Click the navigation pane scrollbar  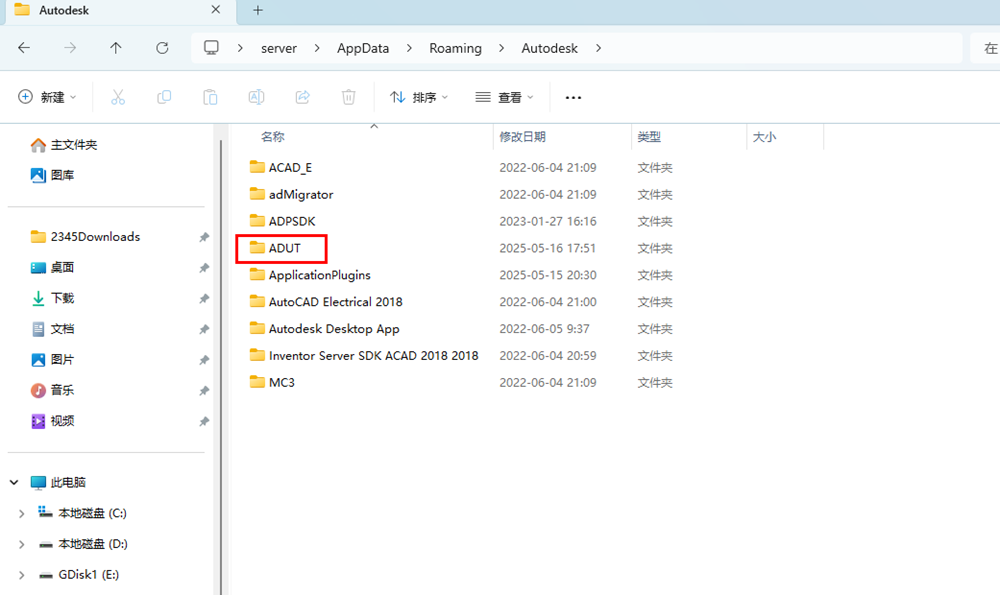coord(221,367)
